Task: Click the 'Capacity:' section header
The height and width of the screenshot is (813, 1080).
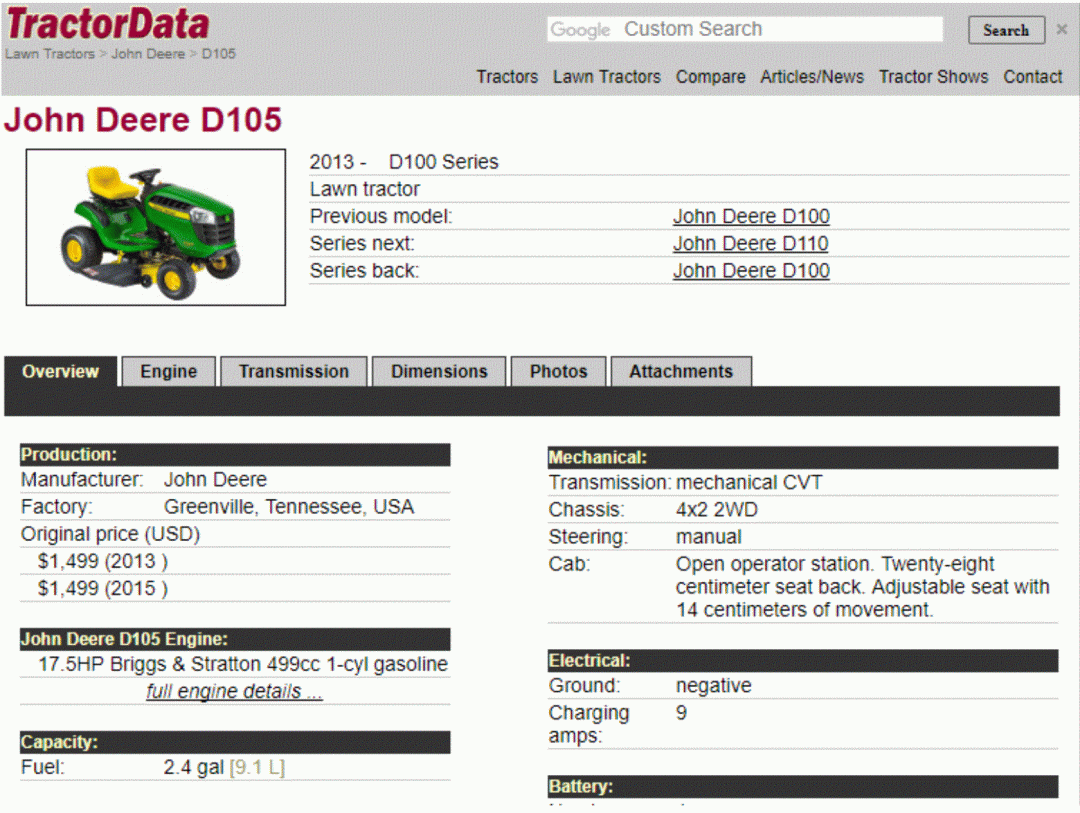Action: 235,742
